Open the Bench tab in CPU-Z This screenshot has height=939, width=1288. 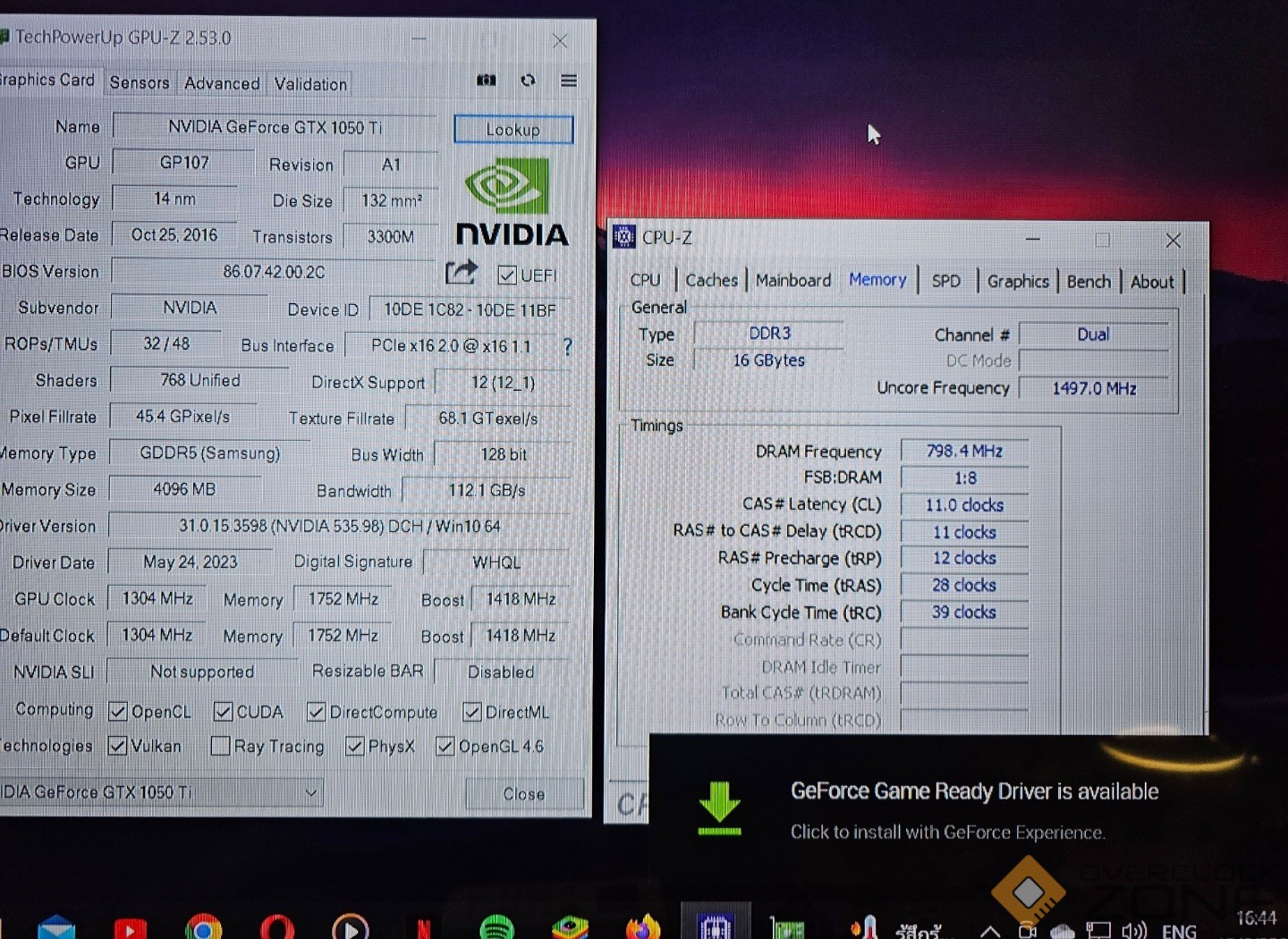(x=1089, y=282)
